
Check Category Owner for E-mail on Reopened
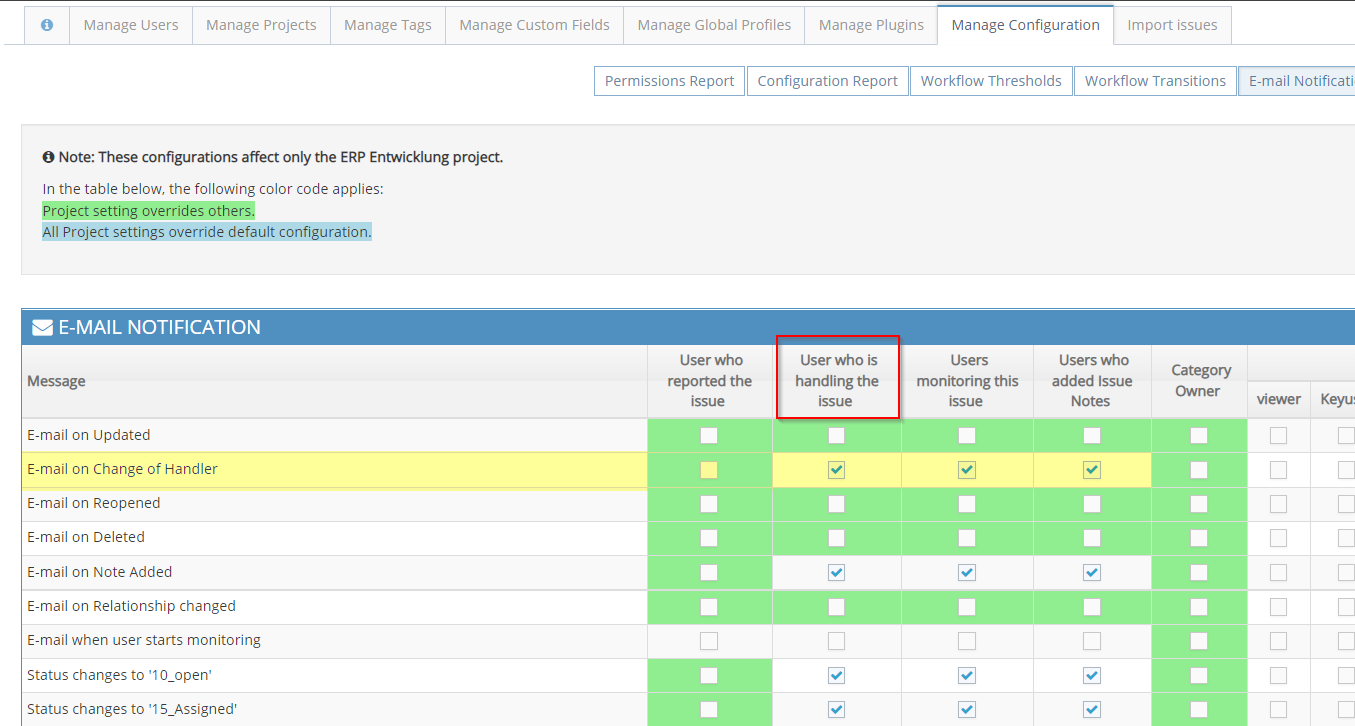point(1199,504)
